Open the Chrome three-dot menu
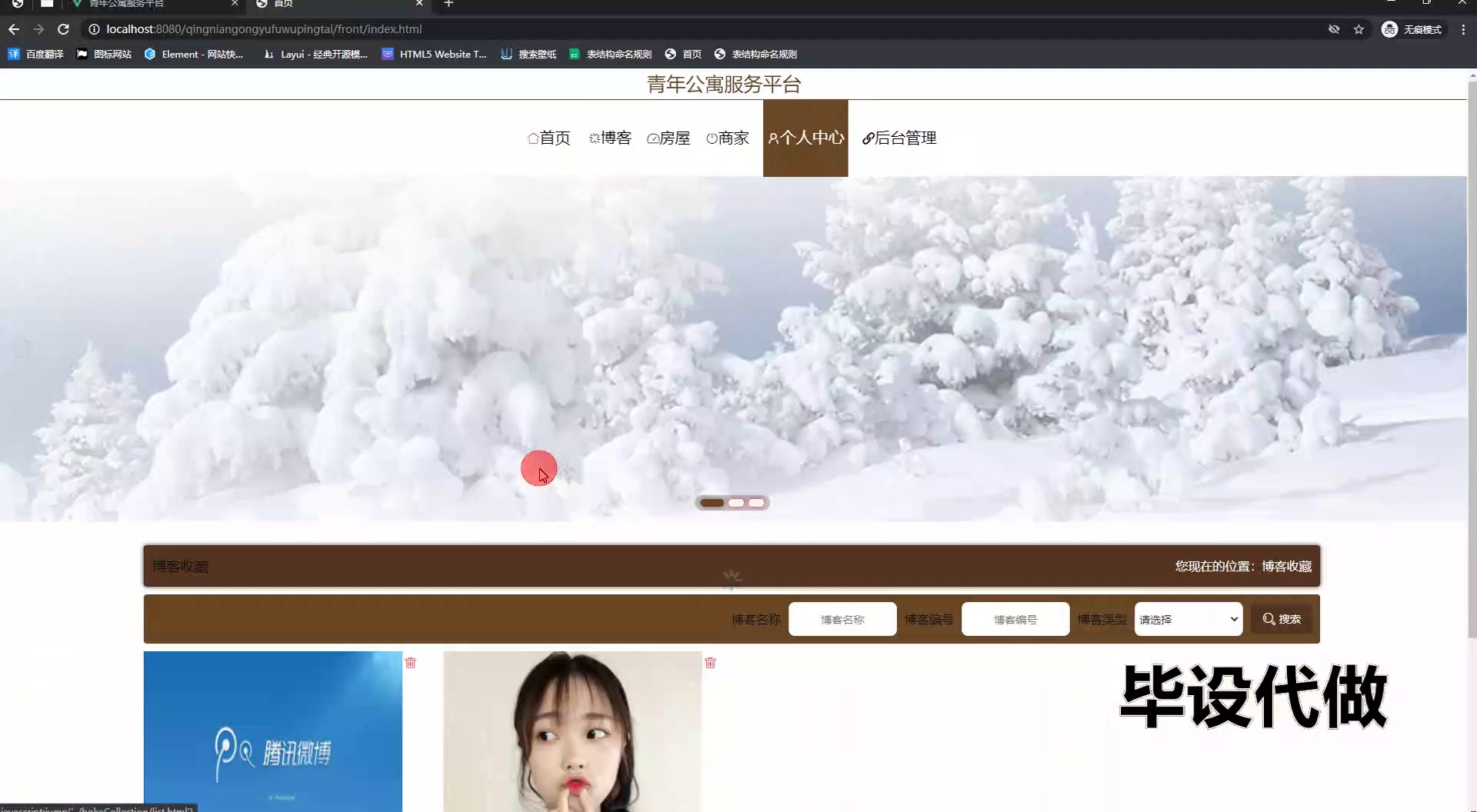Viewport: 1477px width, 812px height. coord(1463,29)
